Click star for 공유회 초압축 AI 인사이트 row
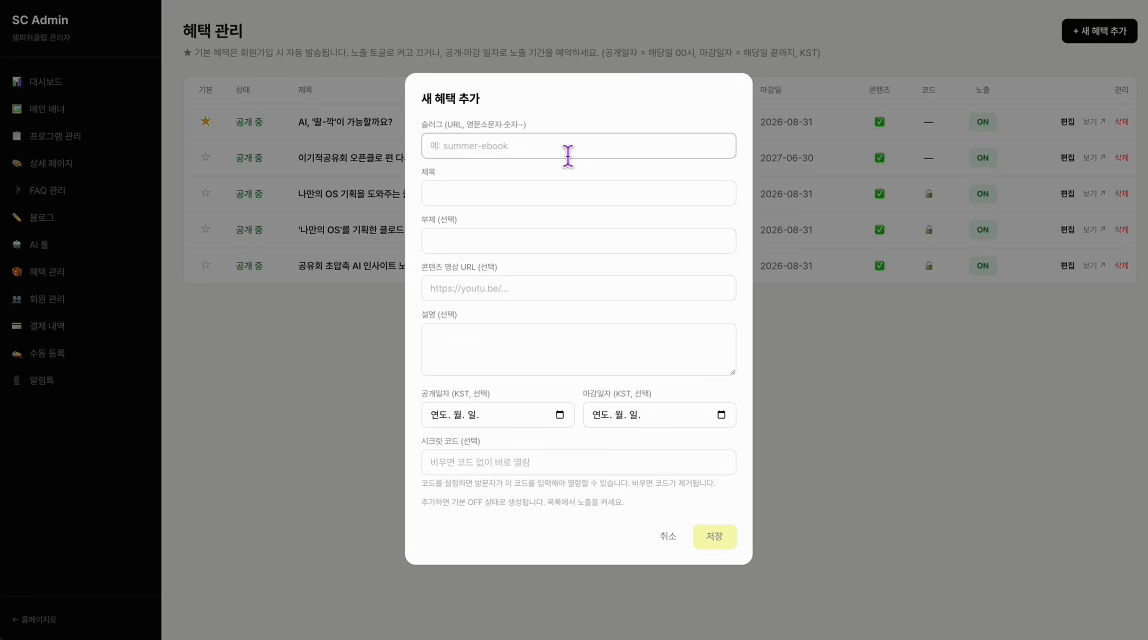1148x640 pixels. click(206, 265)
